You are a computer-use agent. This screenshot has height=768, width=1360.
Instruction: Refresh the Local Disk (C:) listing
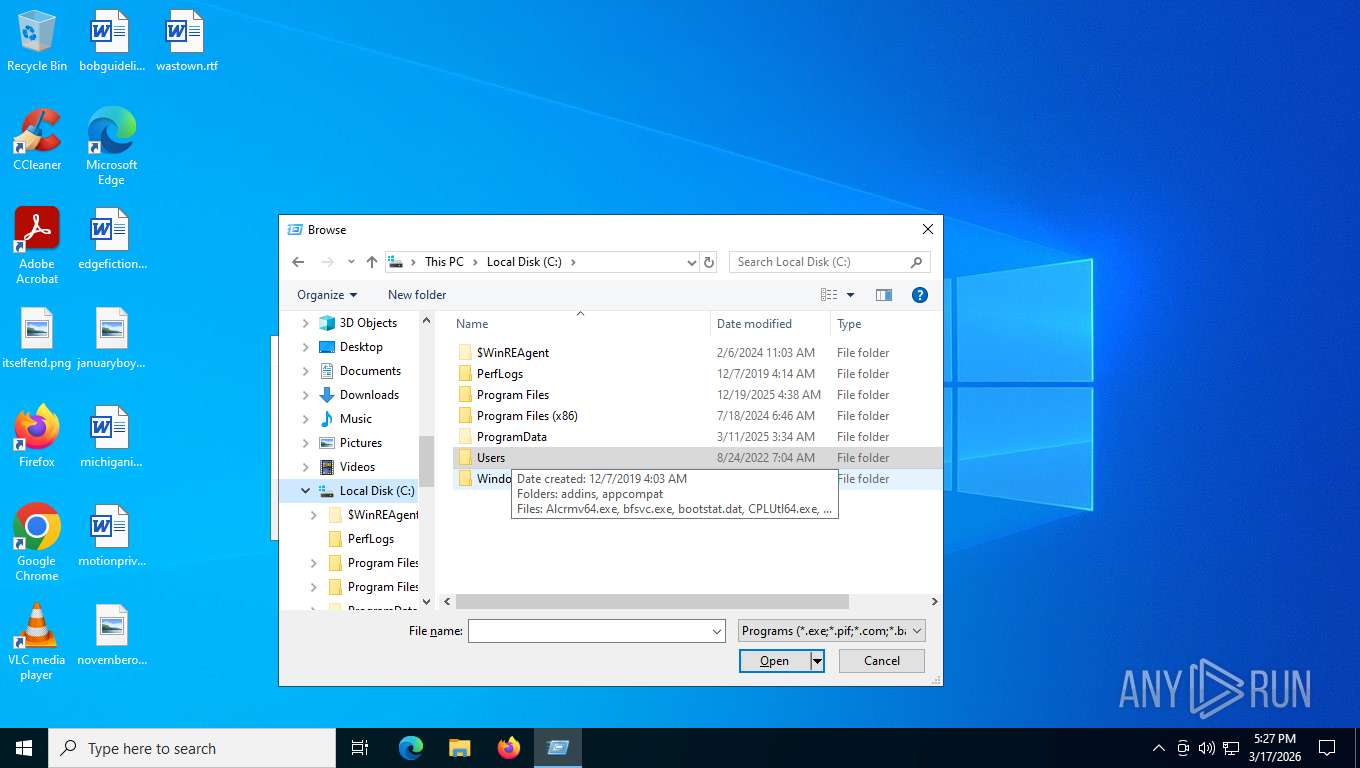tap(709, 262)
